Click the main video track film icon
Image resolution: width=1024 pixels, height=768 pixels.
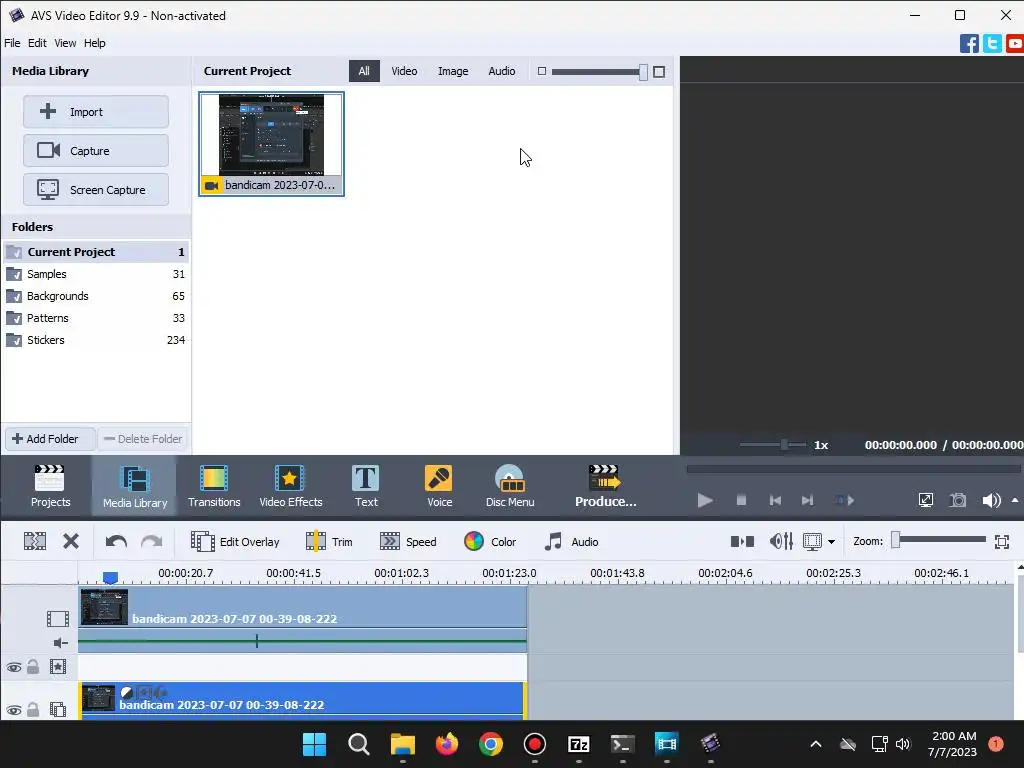coord(57,618)
